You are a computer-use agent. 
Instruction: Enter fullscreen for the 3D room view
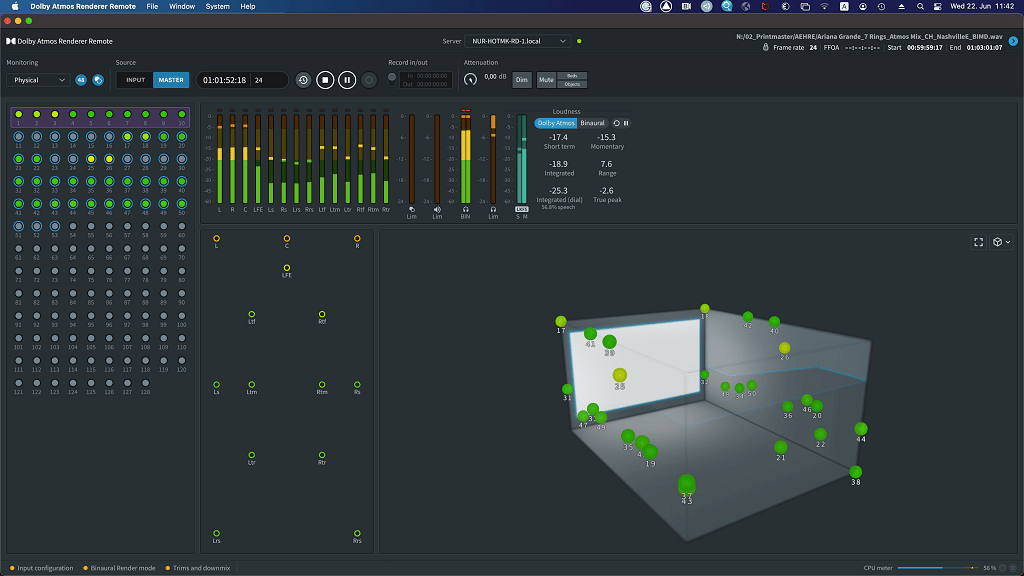[978, 242]
